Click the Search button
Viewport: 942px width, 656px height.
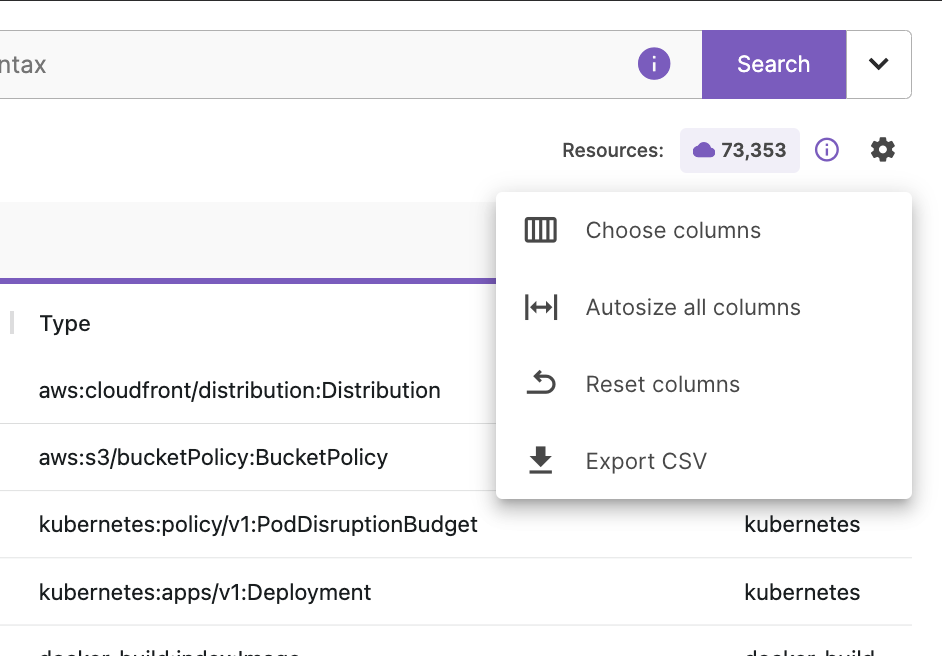pyautogui.click(x=774, y=64)
